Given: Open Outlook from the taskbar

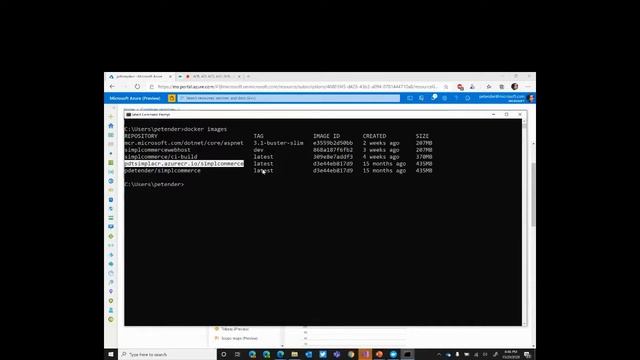Looking at the screenshot, I should click(309, 354).
